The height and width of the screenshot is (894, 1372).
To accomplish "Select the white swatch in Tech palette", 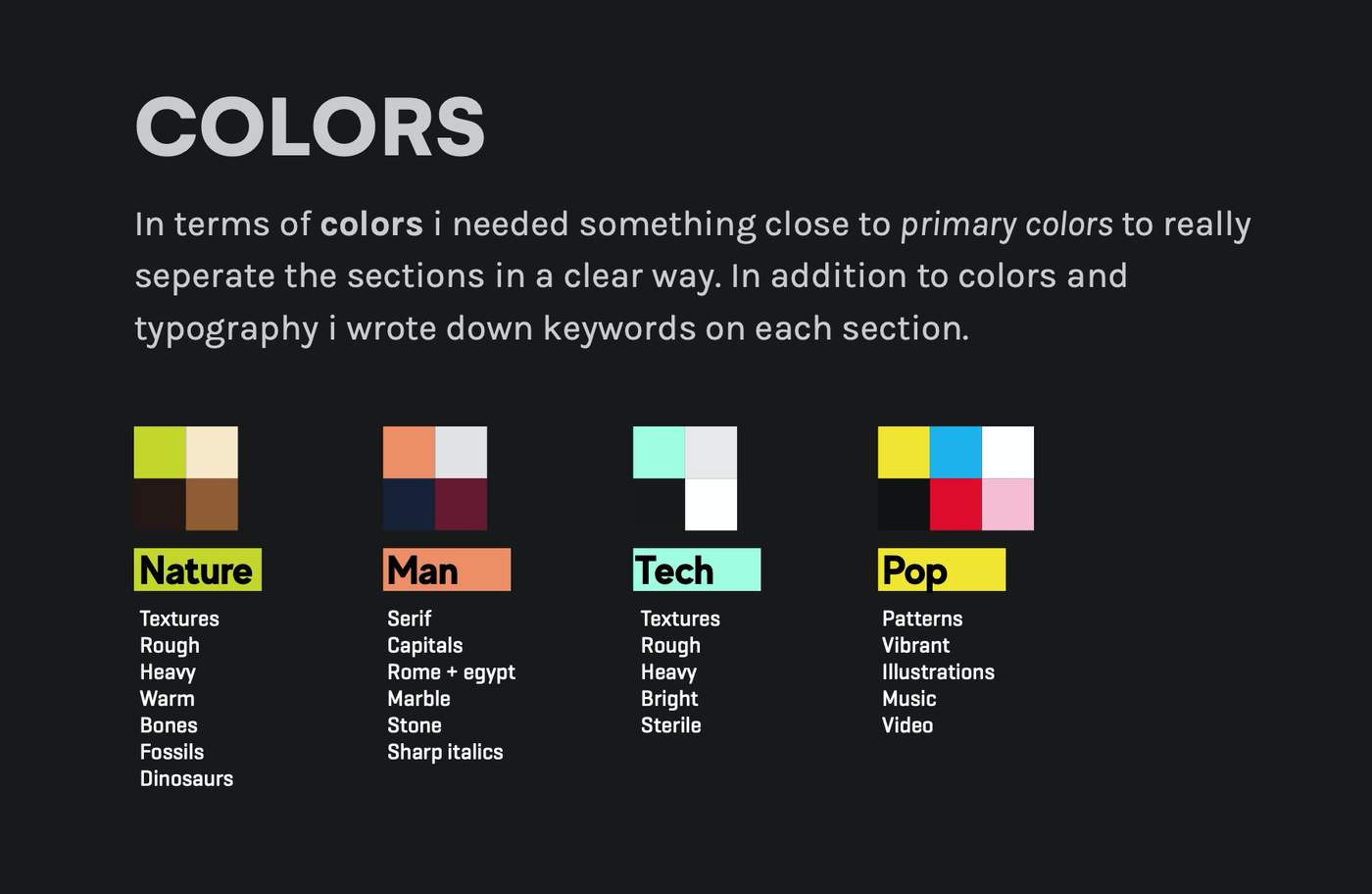I will coord(710,504).
